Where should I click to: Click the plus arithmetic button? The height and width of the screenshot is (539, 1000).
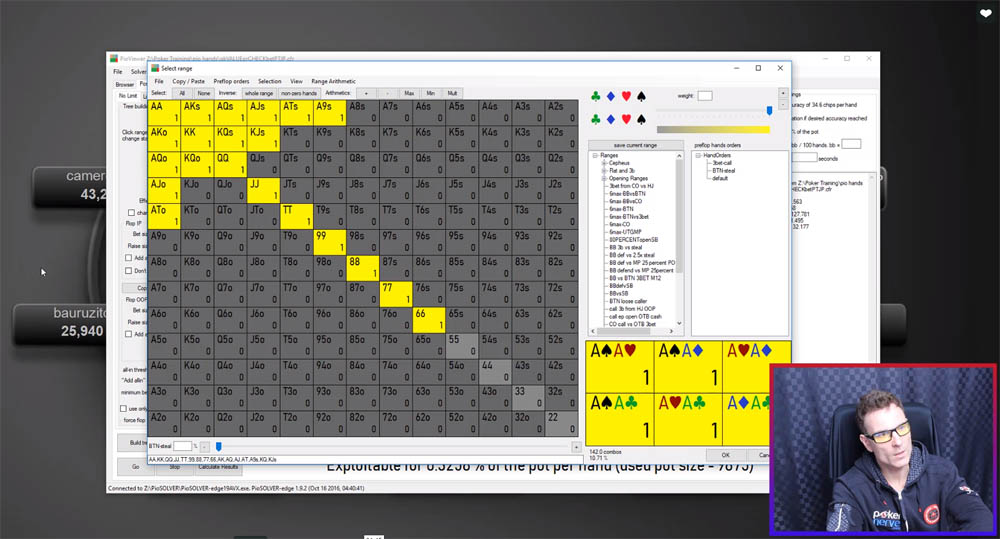coord(366,93)
